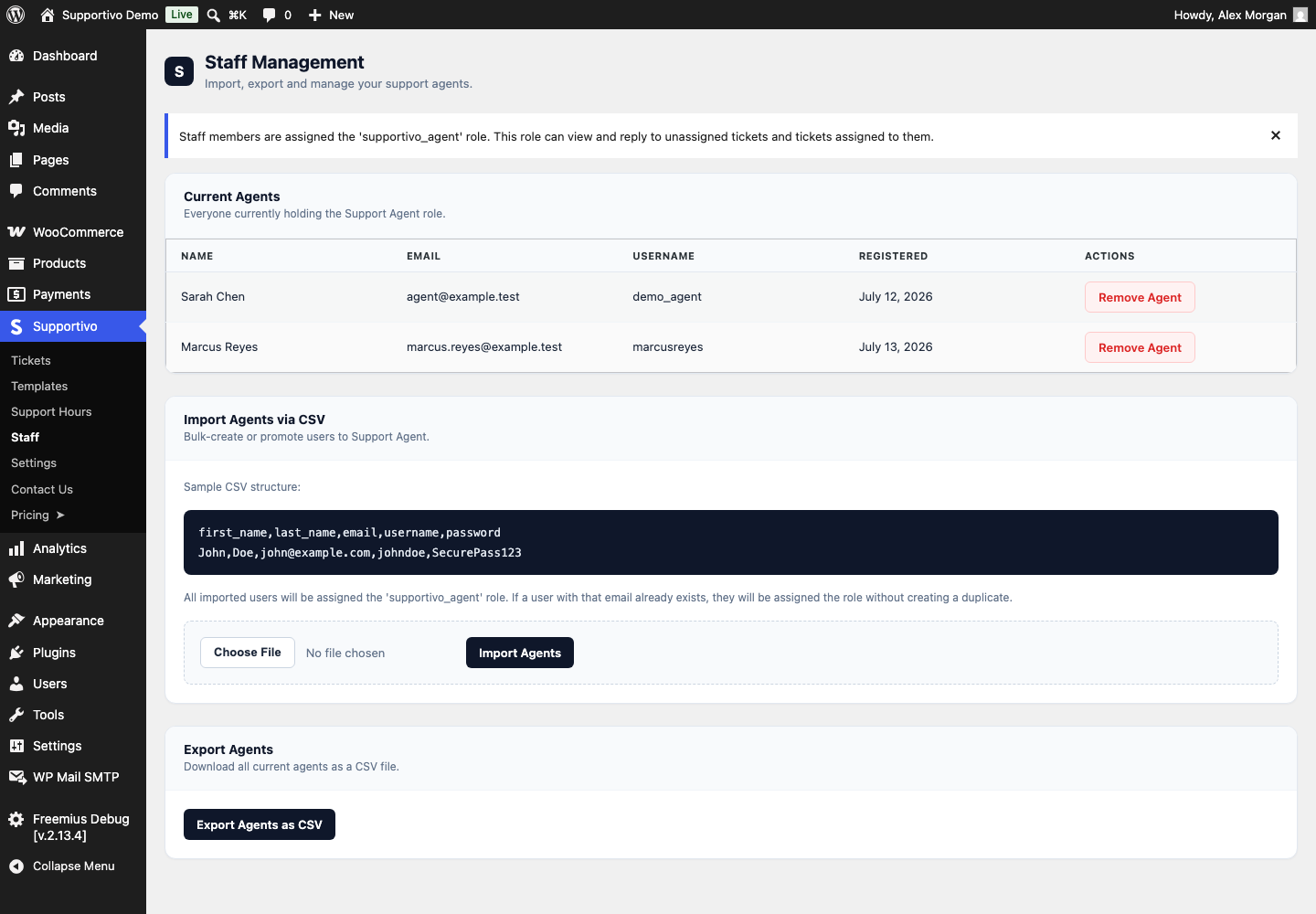
Task: Click the Collapse Menu arrow icon
Action: click(x=16, y=866)
